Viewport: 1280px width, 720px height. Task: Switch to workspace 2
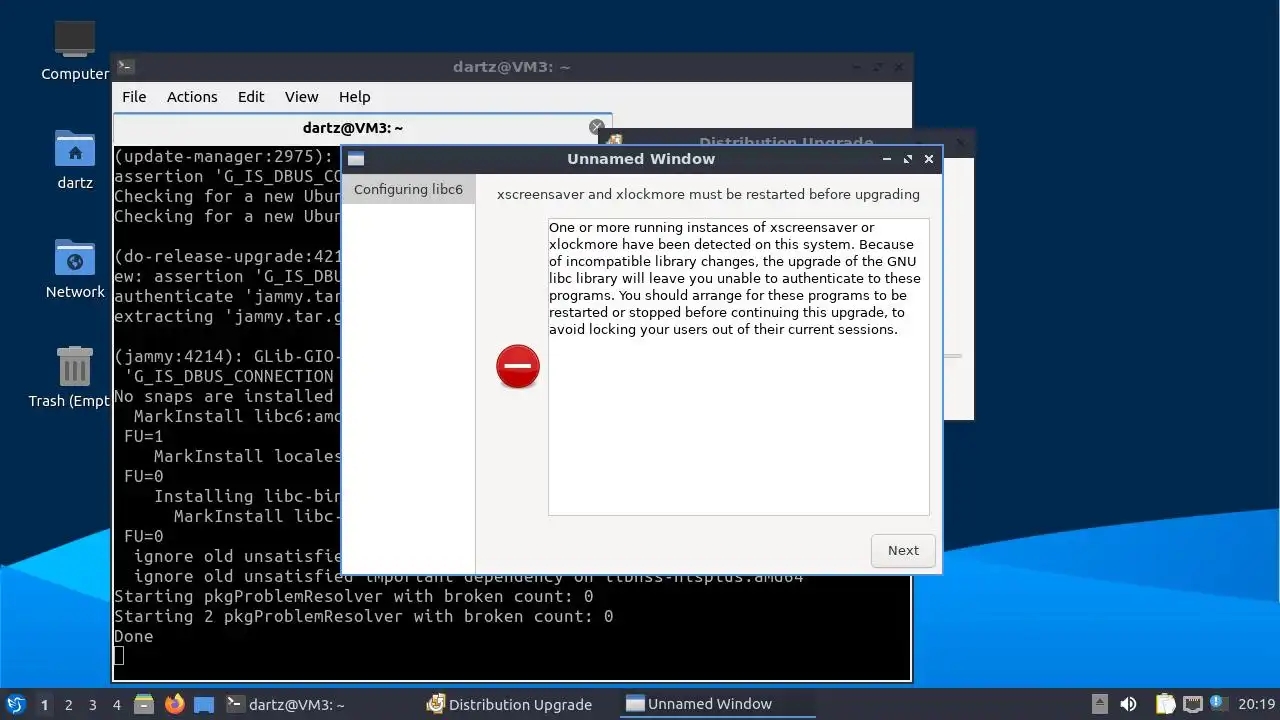pyautogui.click(x=69, y=704)
